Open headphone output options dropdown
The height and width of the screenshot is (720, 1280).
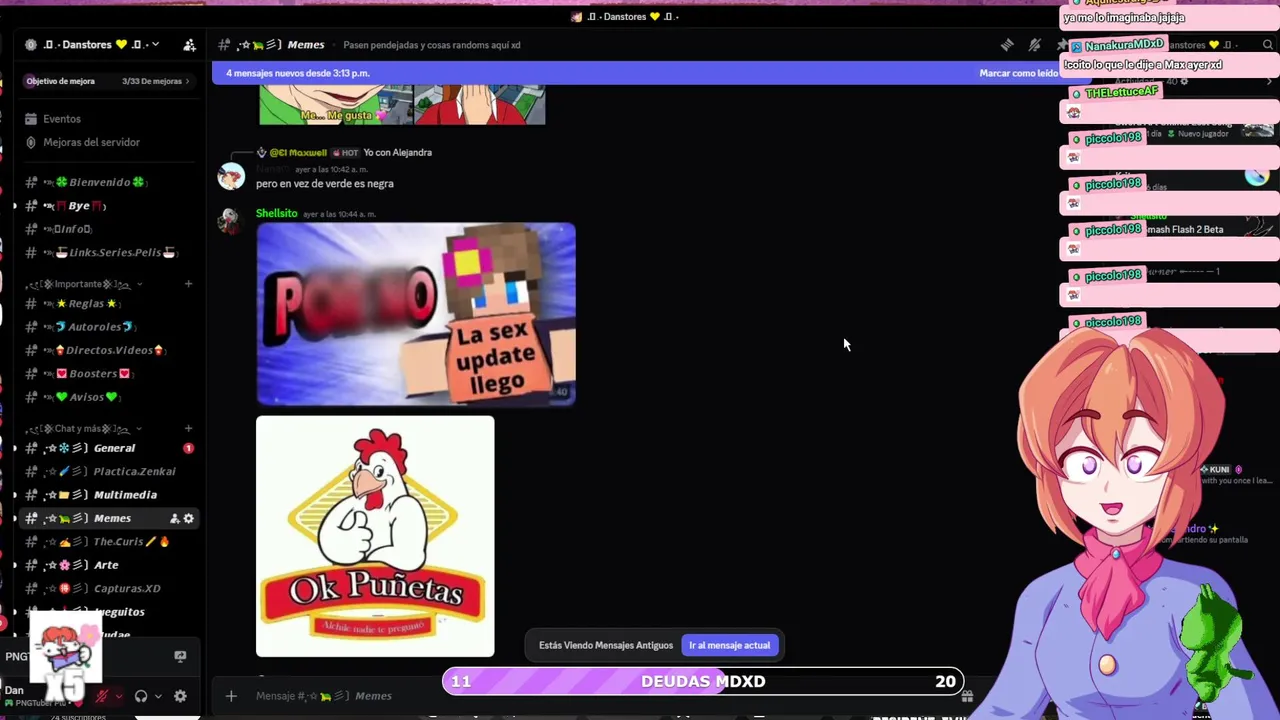[158, 697]
